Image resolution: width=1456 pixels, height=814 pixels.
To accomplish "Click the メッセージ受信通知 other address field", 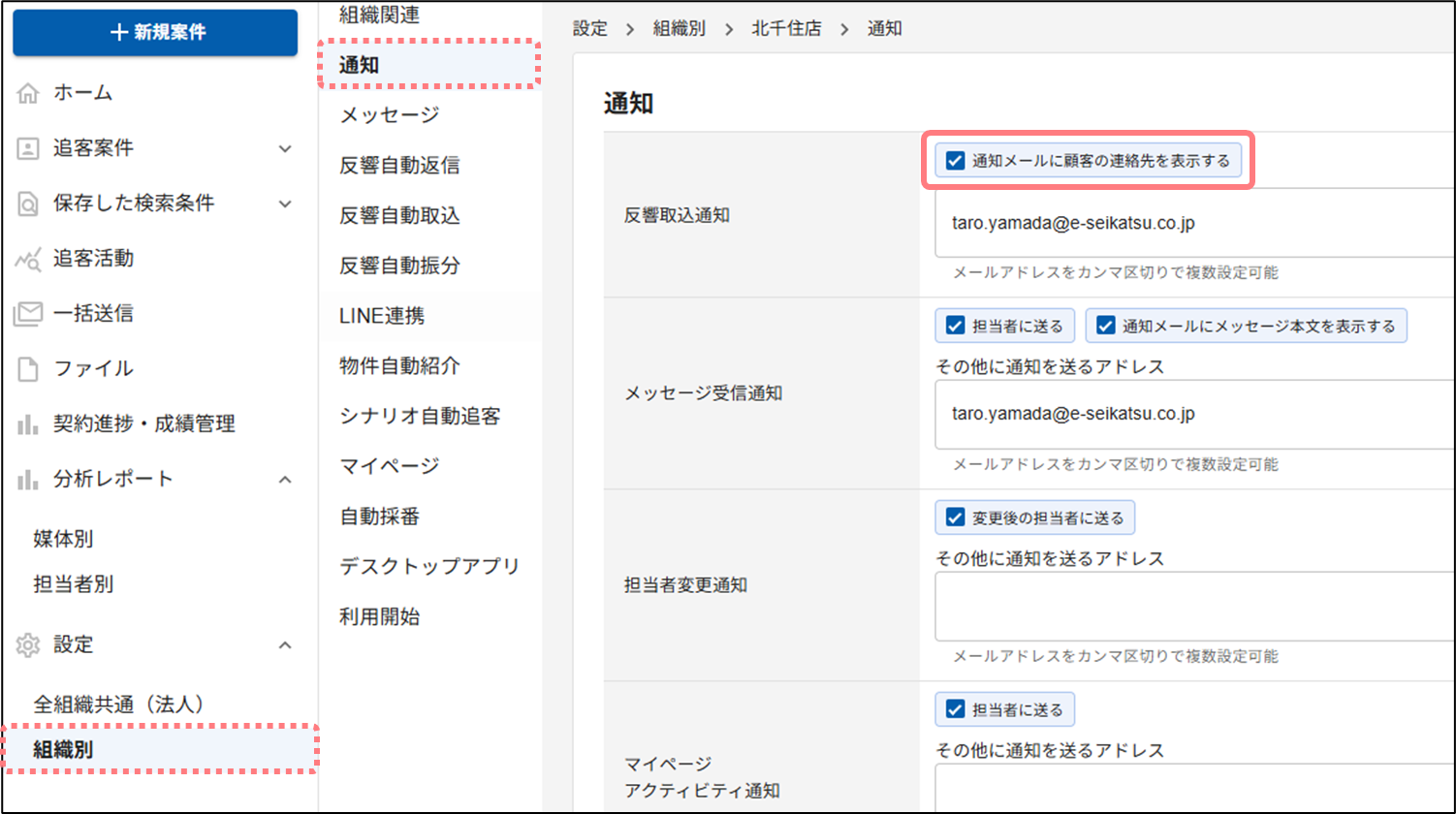I will (1194, 415).
